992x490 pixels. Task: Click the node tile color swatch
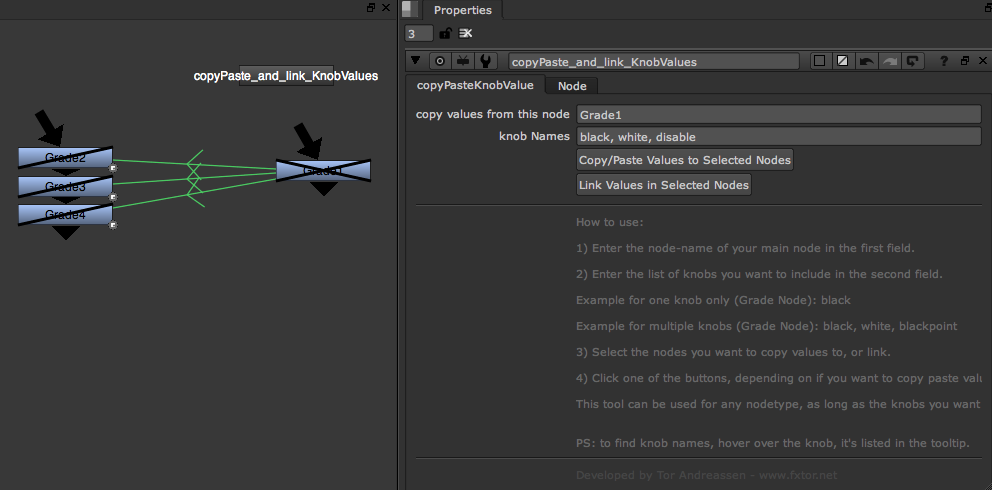[820, 61]
